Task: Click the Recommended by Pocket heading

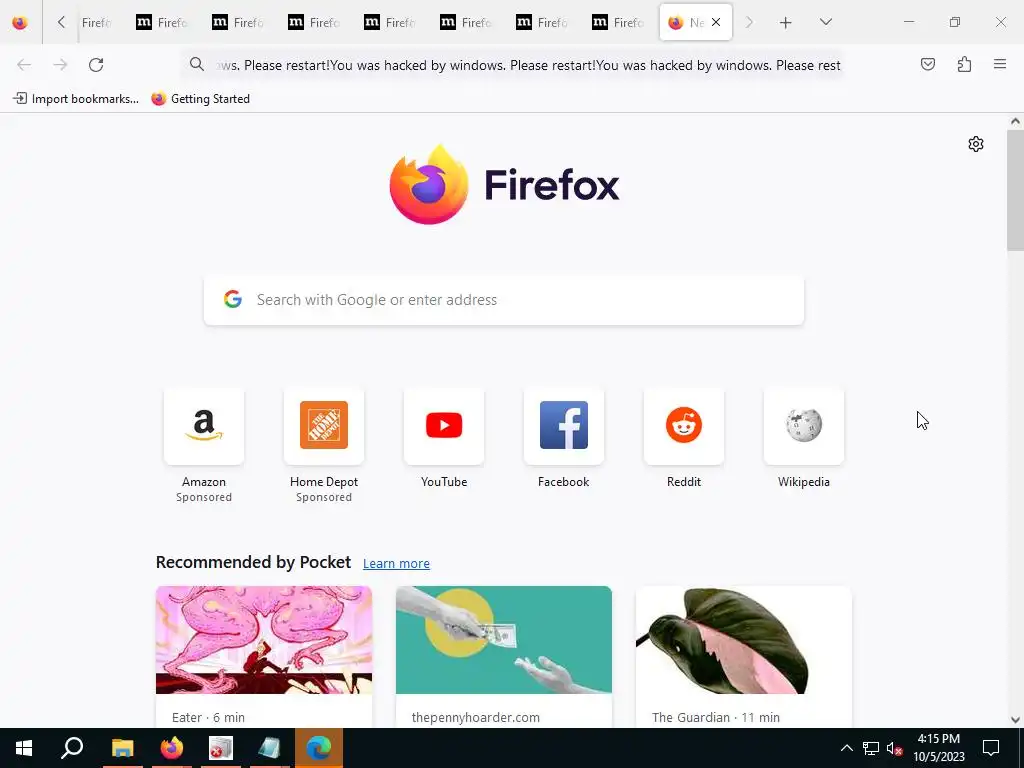Action: pos(253,562)
